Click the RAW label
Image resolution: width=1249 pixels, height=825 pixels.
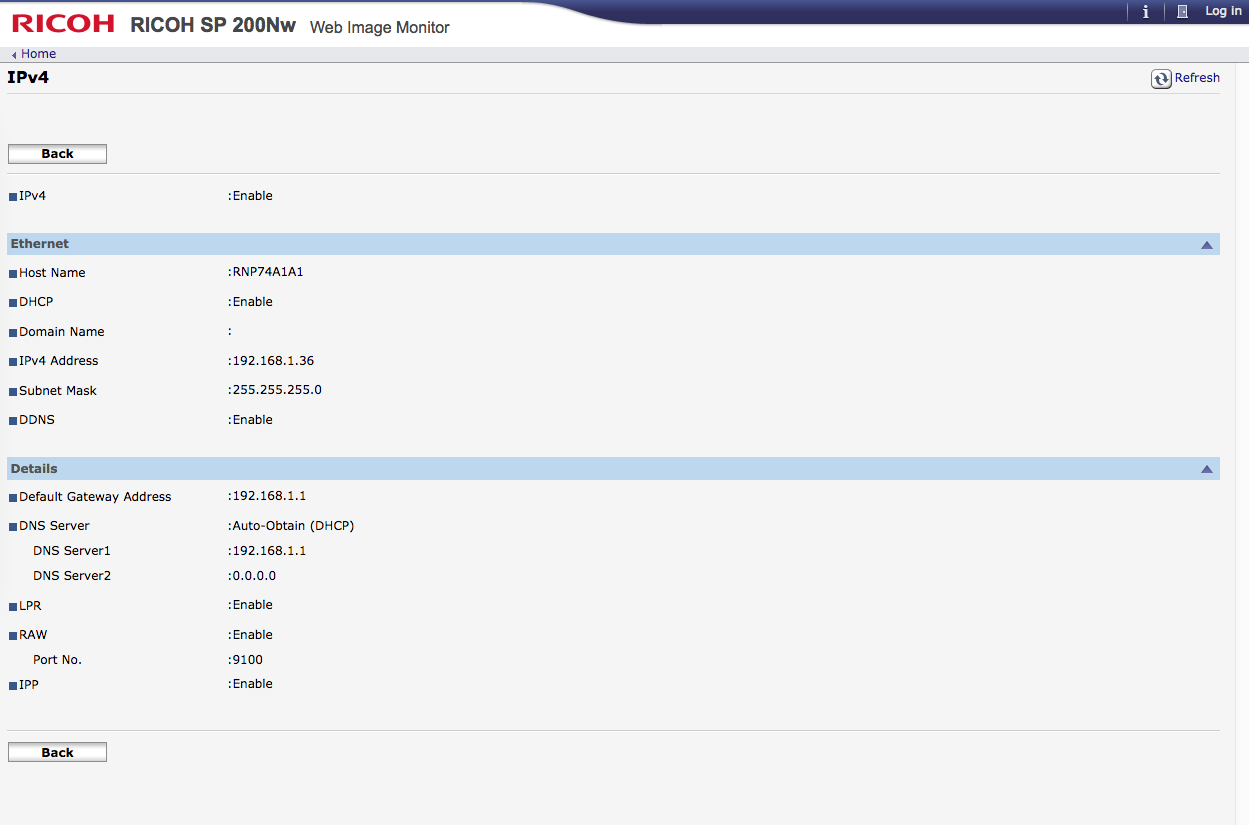click(33, 635)
